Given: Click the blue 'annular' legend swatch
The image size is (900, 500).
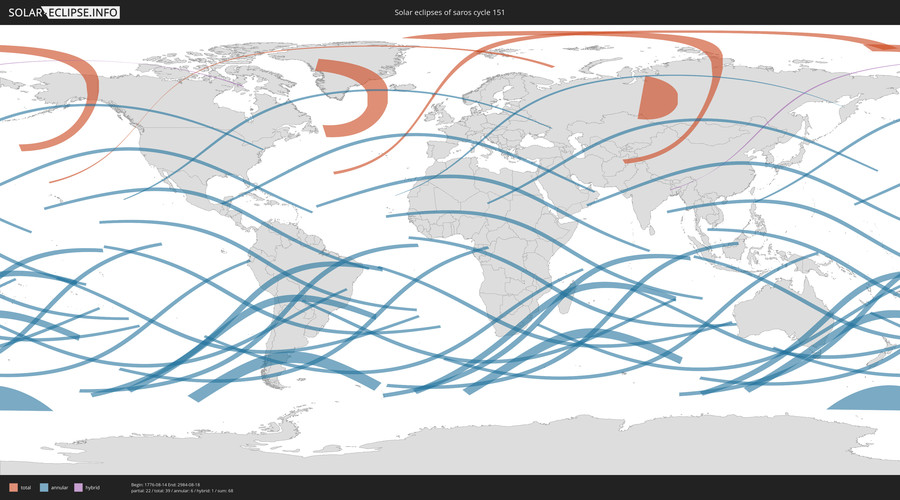Looking at the screenshot, I should [44, 487].
